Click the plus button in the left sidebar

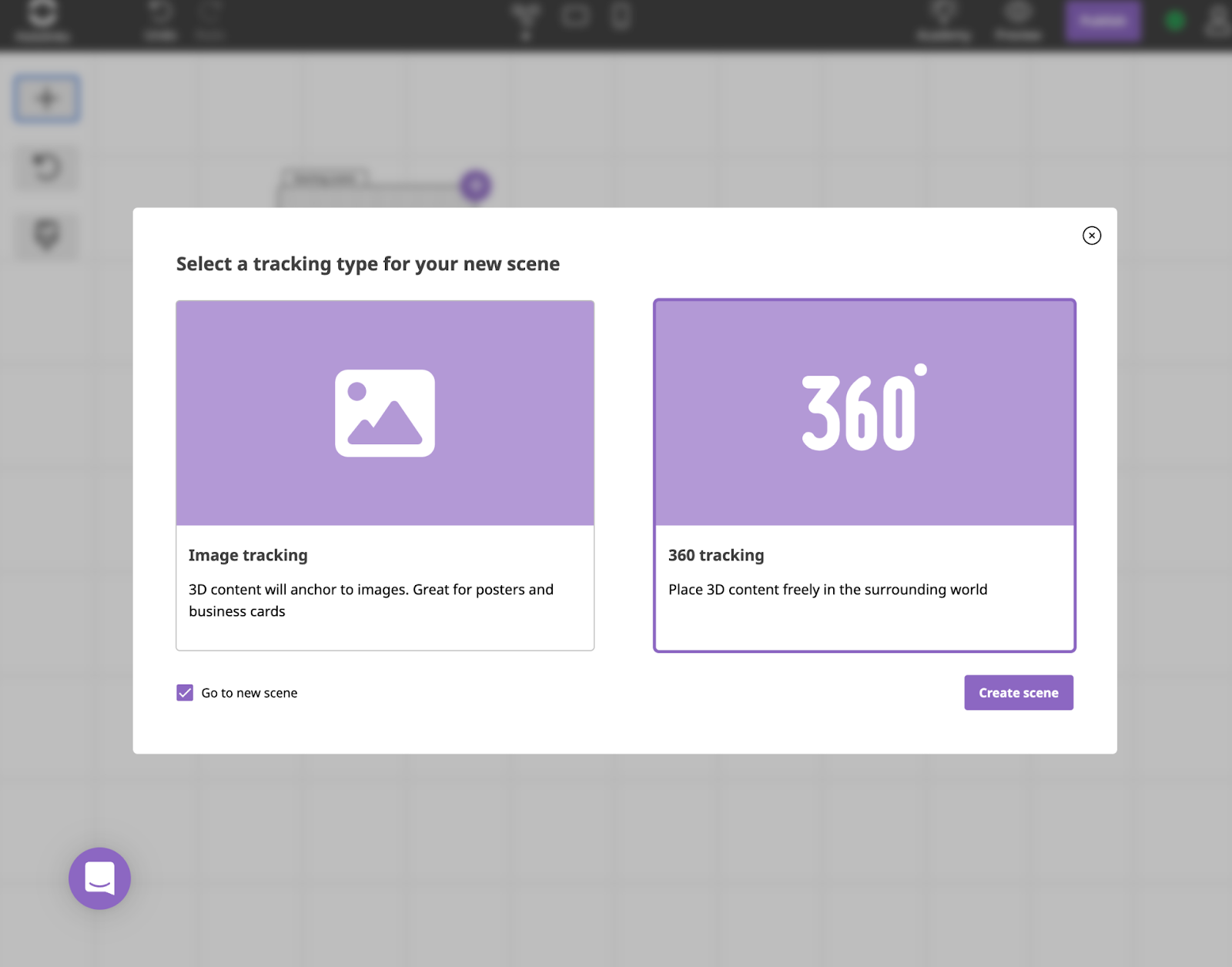click(x=46, y=99)
